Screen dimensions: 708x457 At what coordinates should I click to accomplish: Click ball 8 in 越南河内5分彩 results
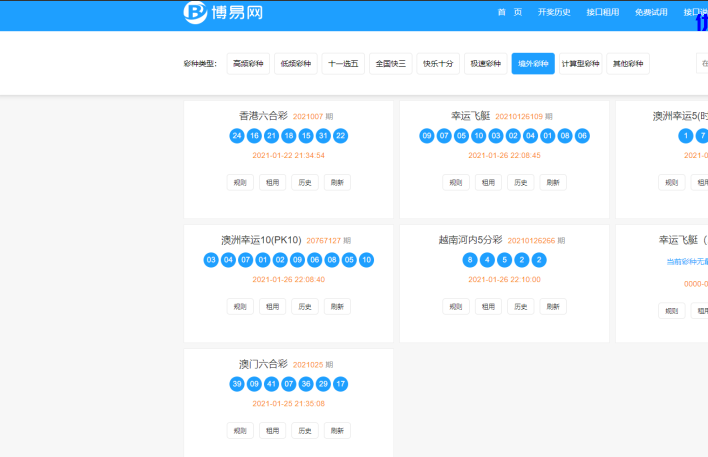[470, 260]
